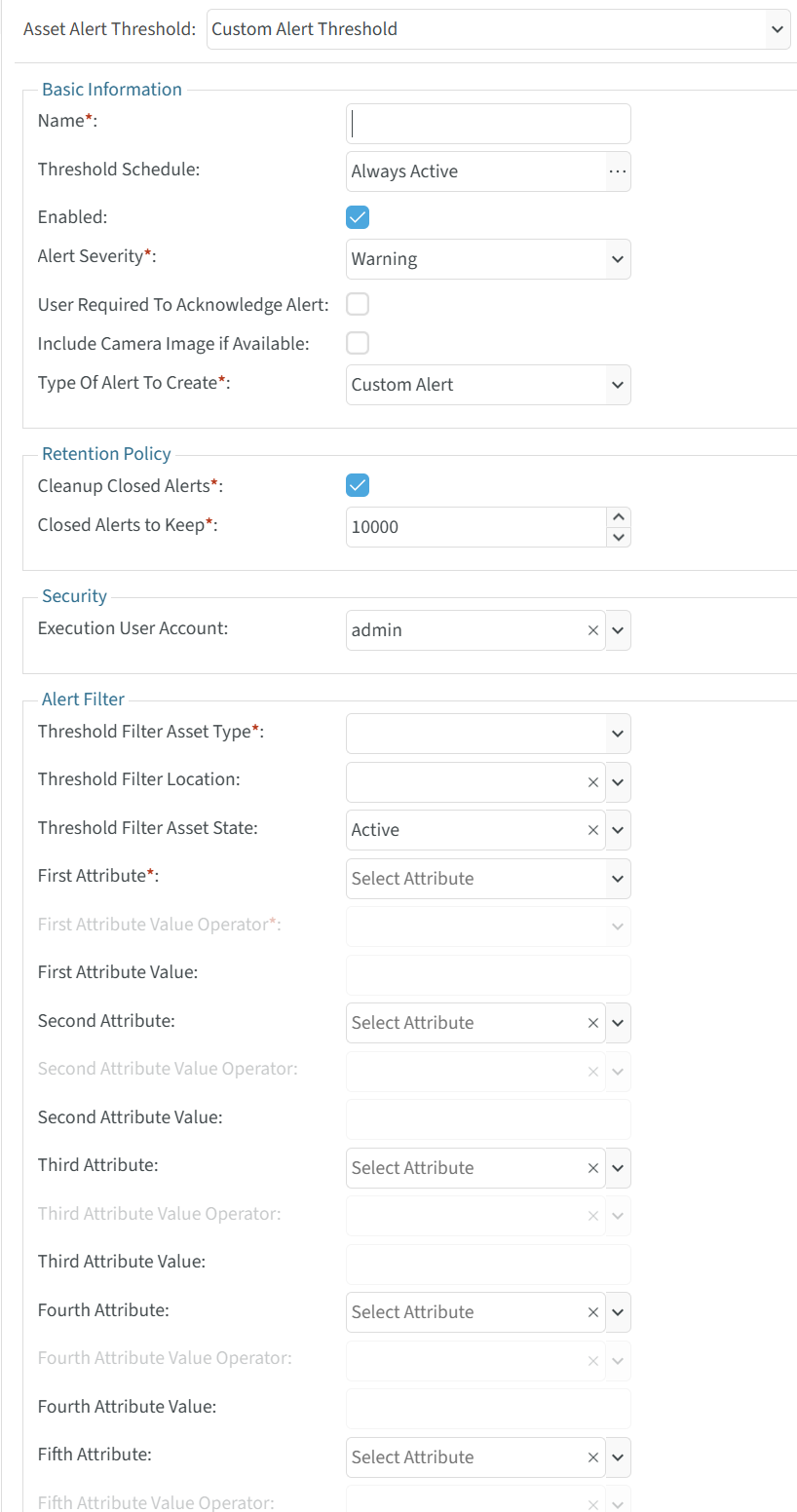Clear the Third Attribute selection
This screenshot has height=1512, width=797.
[592, 1168]
